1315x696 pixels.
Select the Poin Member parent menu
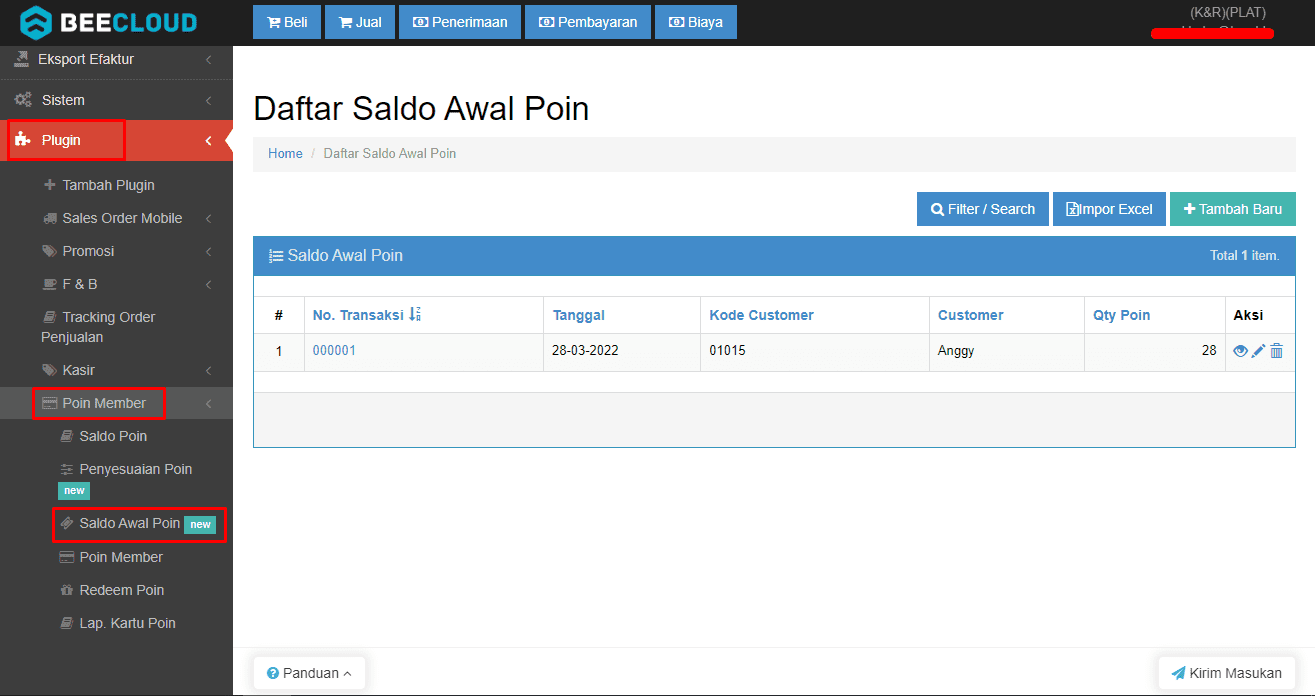coord(104,403)
